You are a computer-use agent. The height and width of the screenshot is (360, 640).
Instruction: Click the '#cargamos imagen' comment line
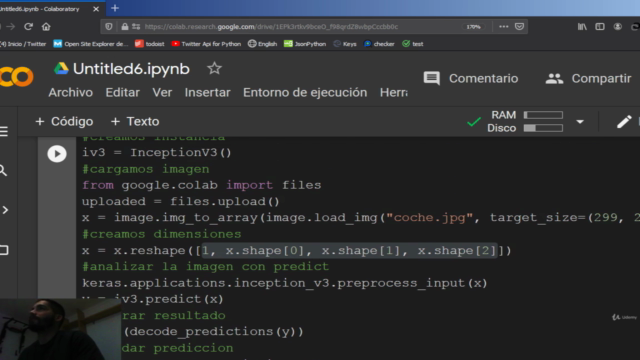pos(146,169)
